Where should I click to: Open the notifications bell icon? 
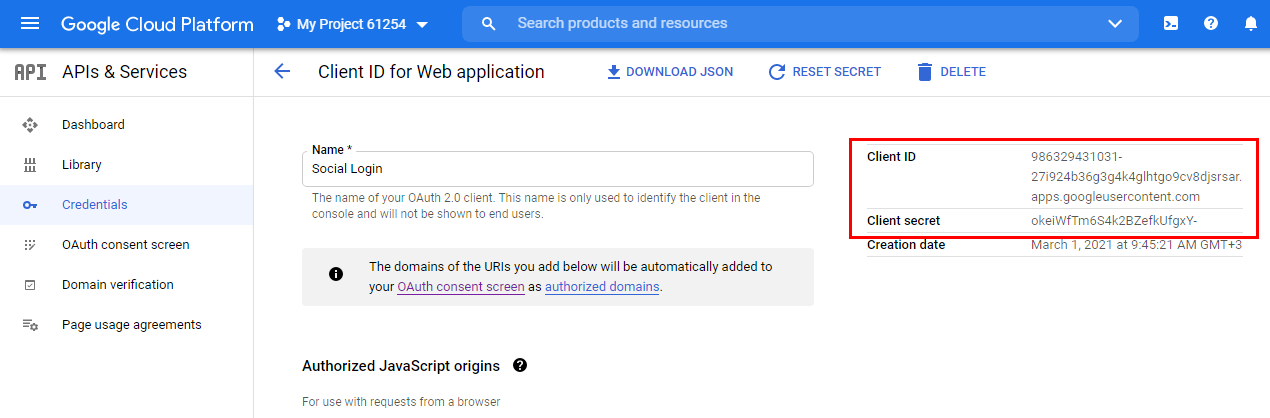point(1250,24)
